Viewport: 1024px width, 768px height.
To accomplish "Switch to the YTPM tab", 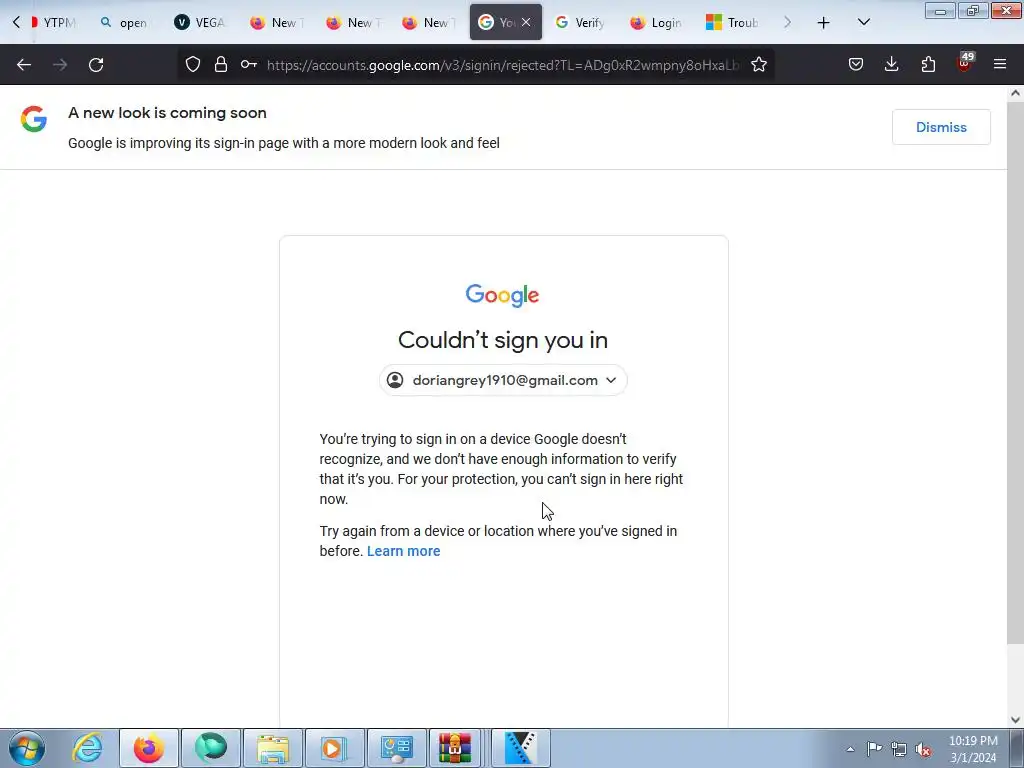I will click(x=54, y=22).
